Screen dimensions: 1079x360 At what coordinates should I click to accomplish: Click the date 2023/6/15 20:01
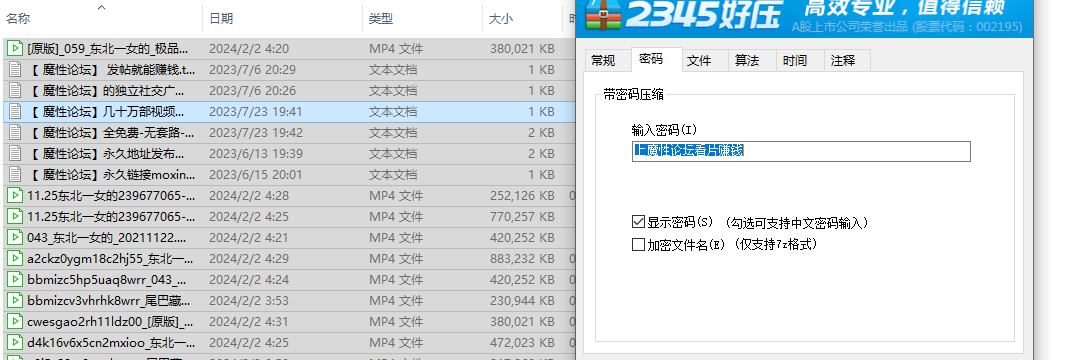click(x=255, y=174)
